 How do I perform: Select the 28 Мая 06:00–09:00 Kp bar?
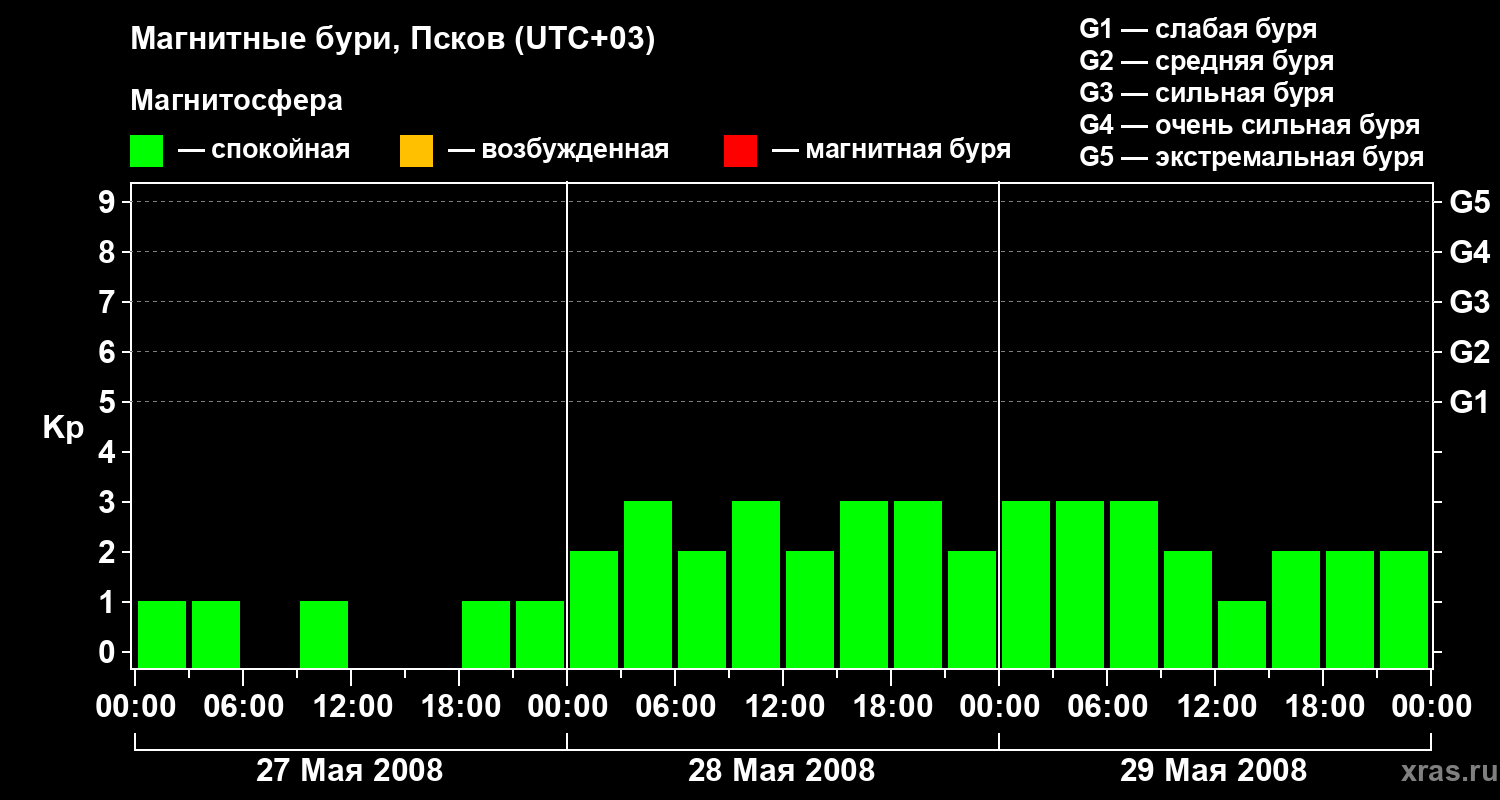pos(702,609)
